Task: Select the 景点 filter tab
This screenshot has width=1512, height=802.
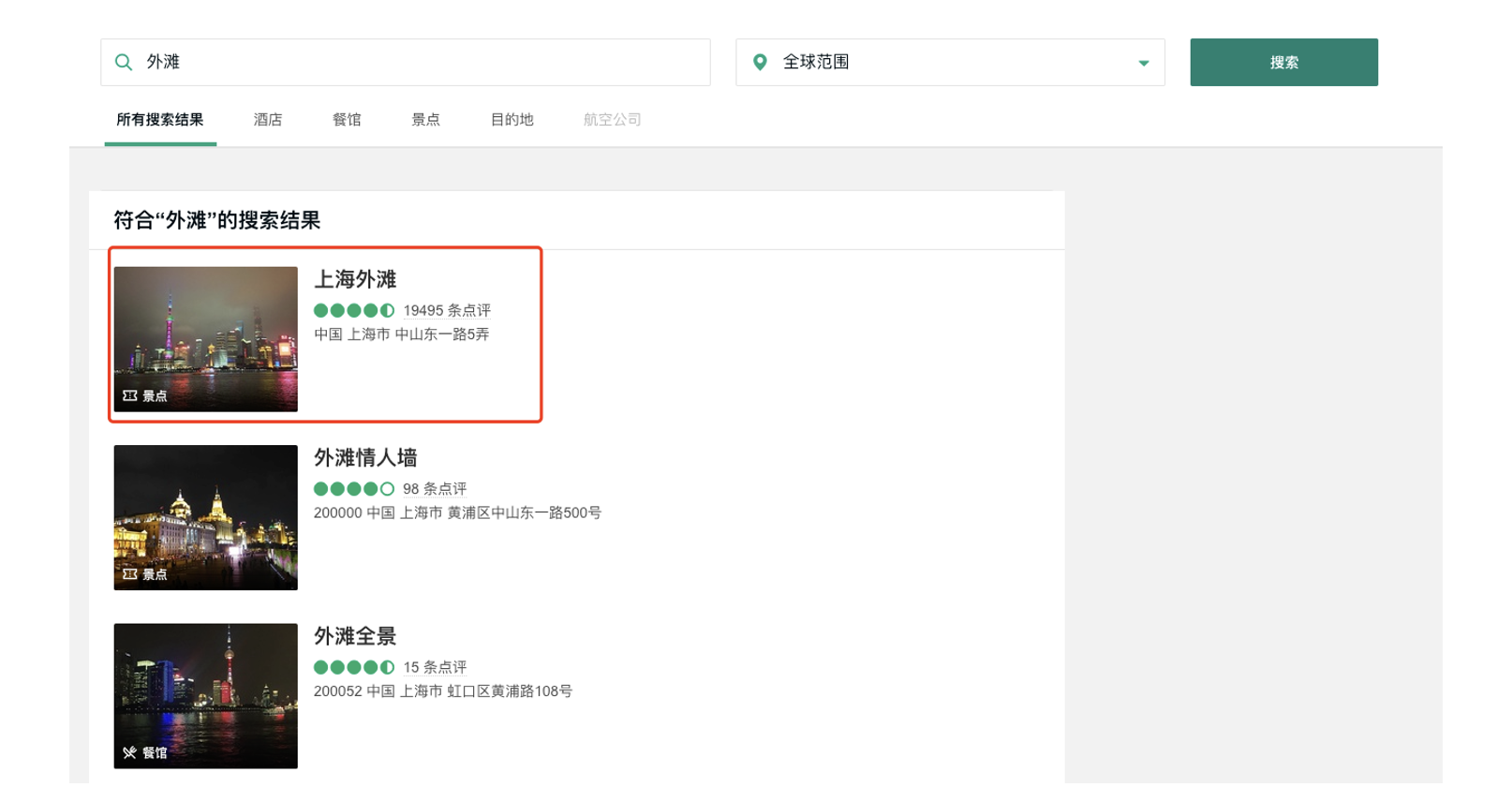Action: point(425,119)
